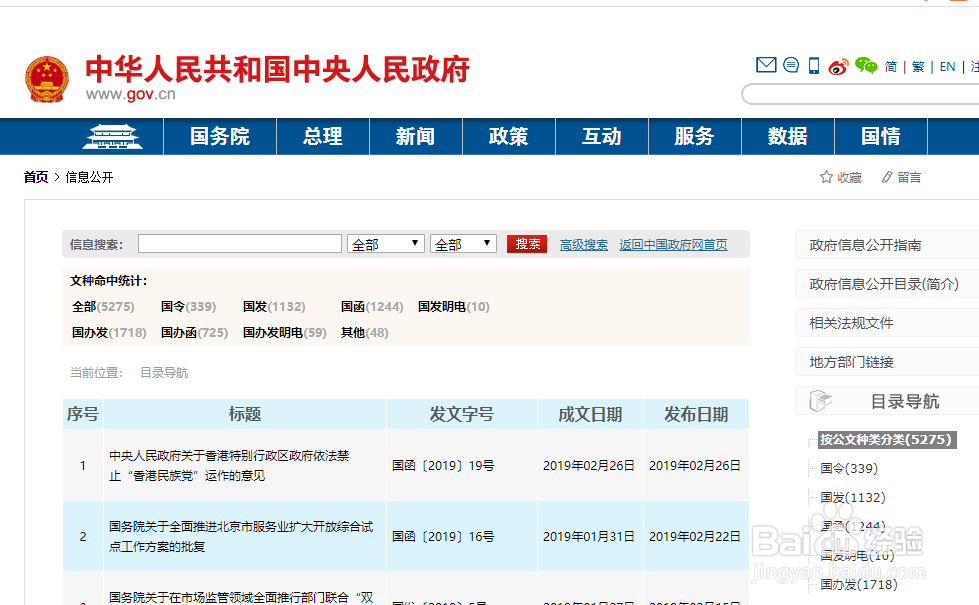This screenshot has height=605, width=979.
Task: Open the 数据 nav menu
Action: (788, 136)
